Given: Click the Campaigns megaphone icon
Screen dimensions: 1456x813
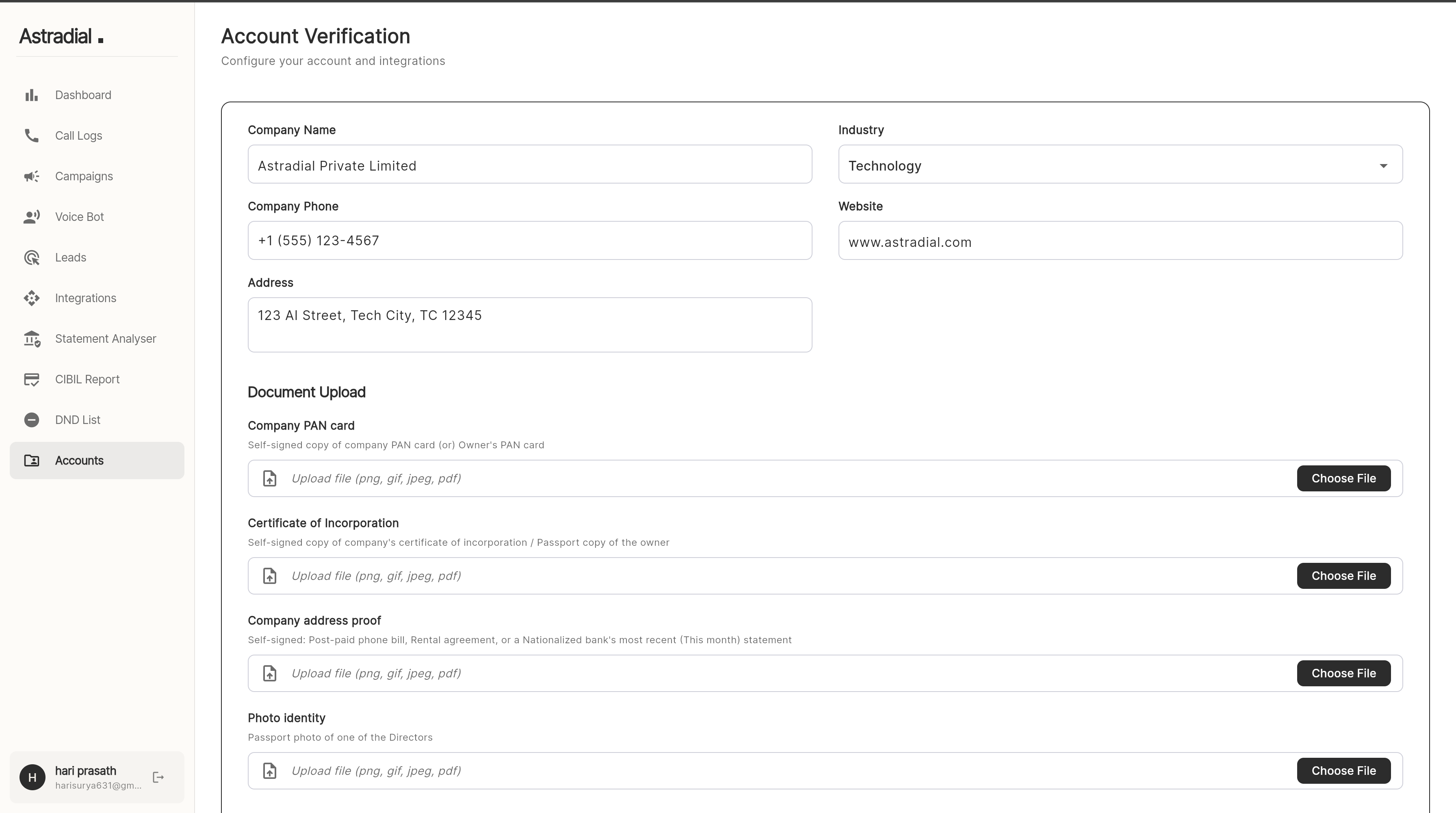Looking at the screenshot, I should point(32,176).
